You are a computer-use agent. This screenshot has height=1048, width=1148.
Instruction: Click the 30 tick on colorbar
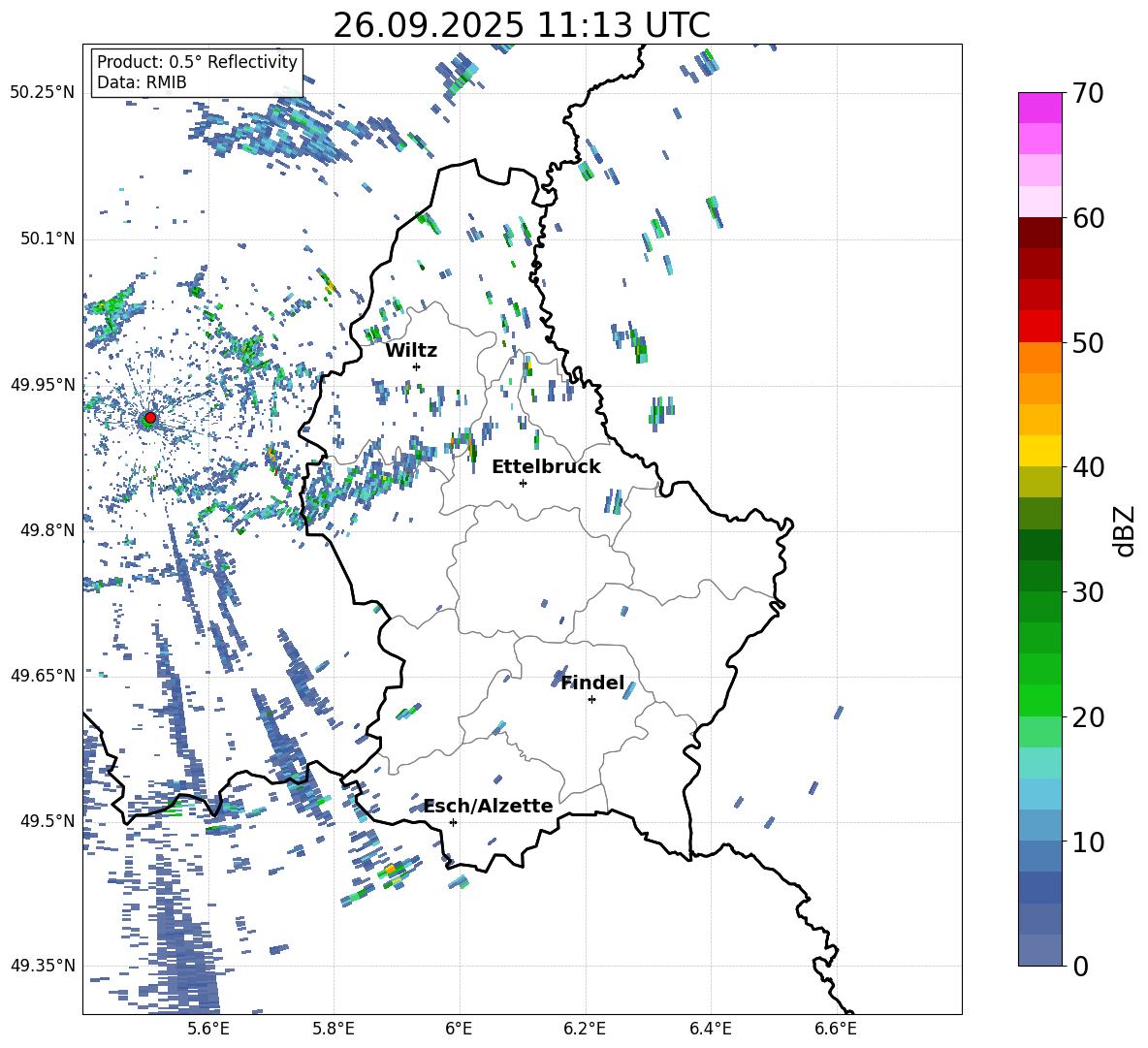[1088, 592]
